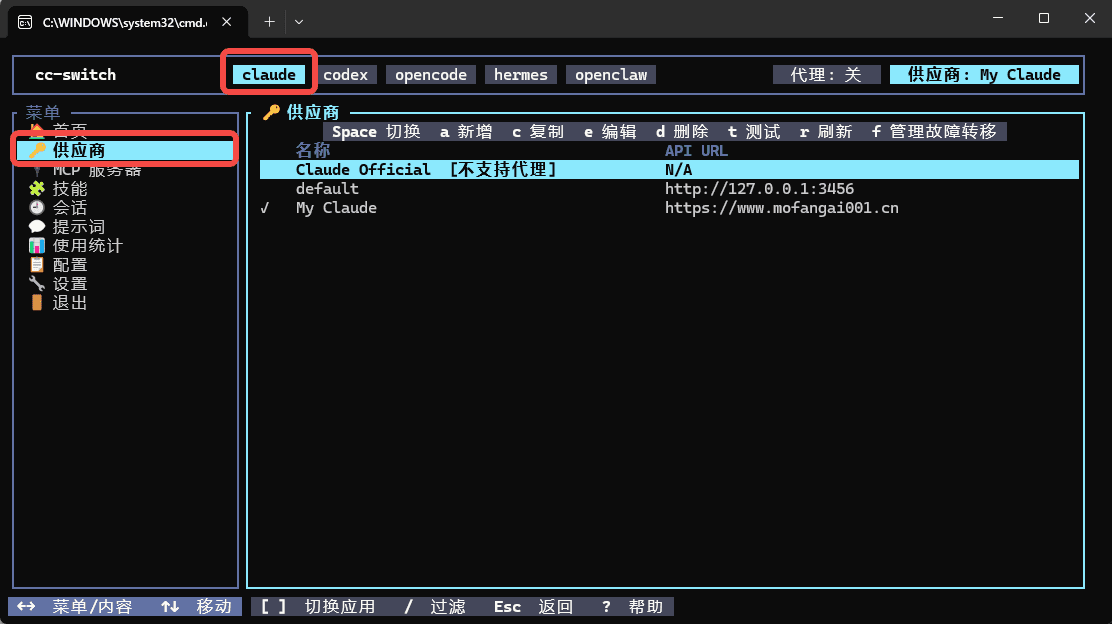
Task: Open the openclaw tab
Action: click(x=611, y=74)
